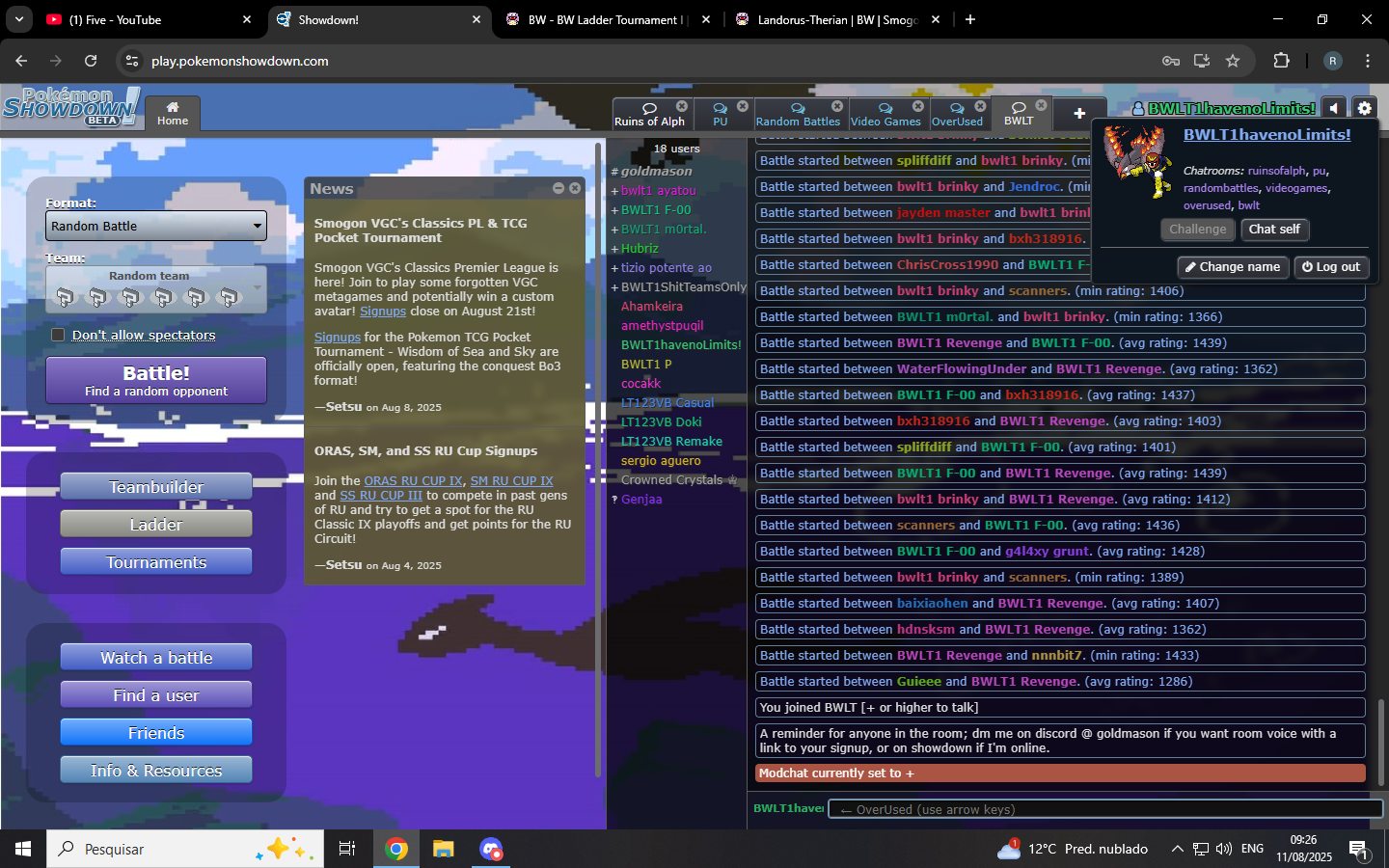Open battle between Guieee and BWLT1 Revenge

pyautogui.click(x=1060, y=682)
